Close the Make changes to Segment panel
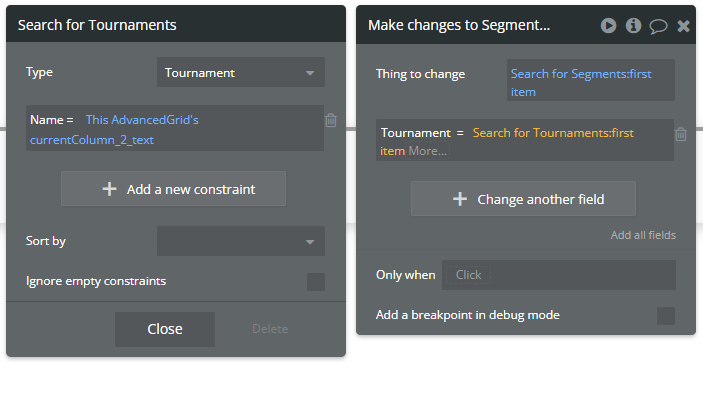This screenshot has height=416, width=703. tap(683, 25)
